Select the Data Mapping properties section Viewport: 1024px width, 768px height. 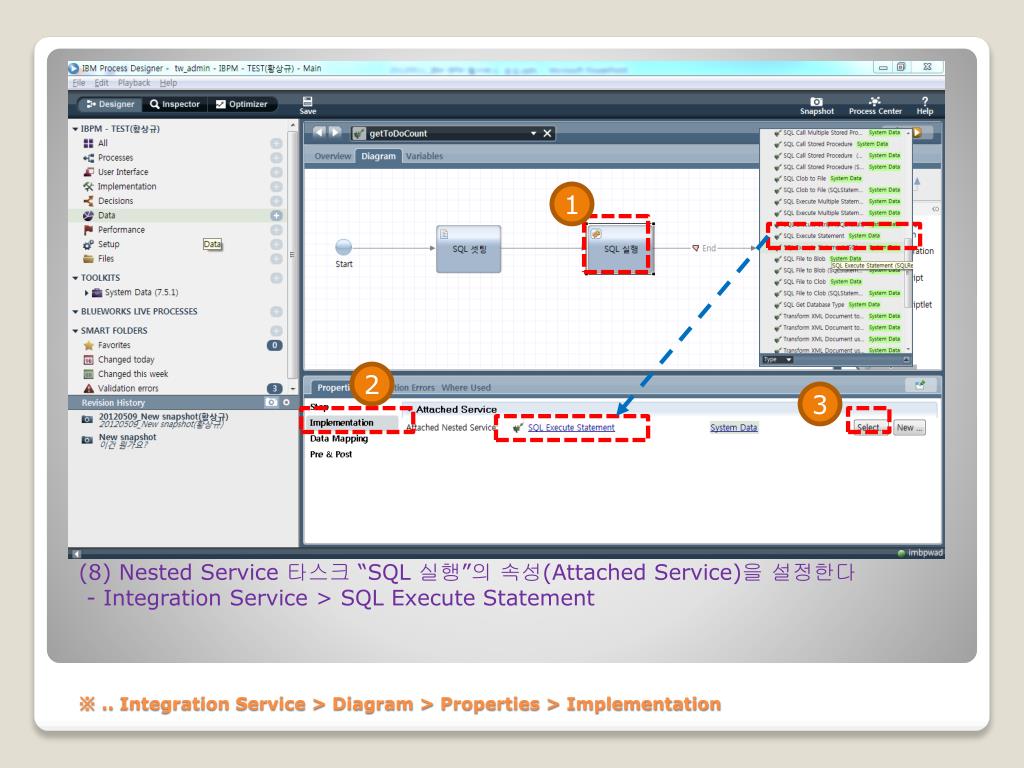(x=339, y=438)
